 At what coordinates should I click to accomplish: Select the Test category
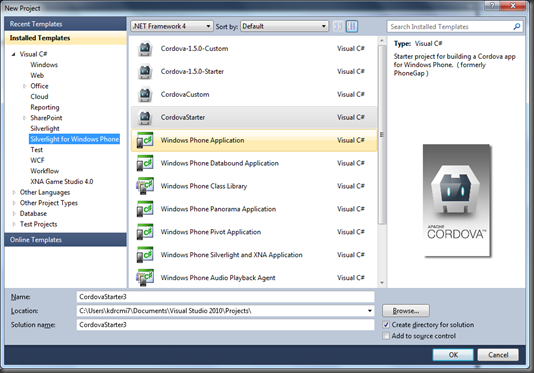(x=36, y=150)
